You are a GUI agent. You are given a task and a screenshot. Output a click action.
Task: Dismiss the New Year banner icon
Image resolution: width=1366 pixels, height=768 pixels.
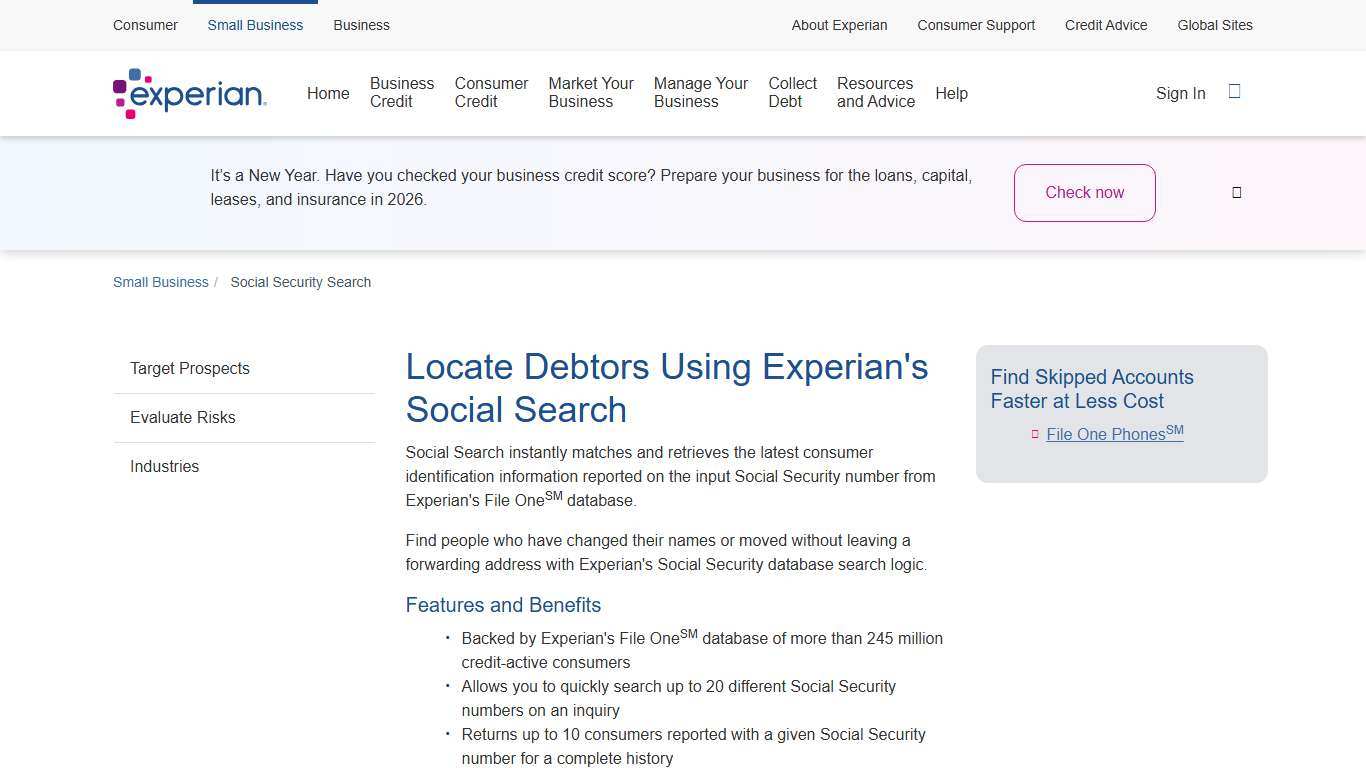tap(1236, 192)
